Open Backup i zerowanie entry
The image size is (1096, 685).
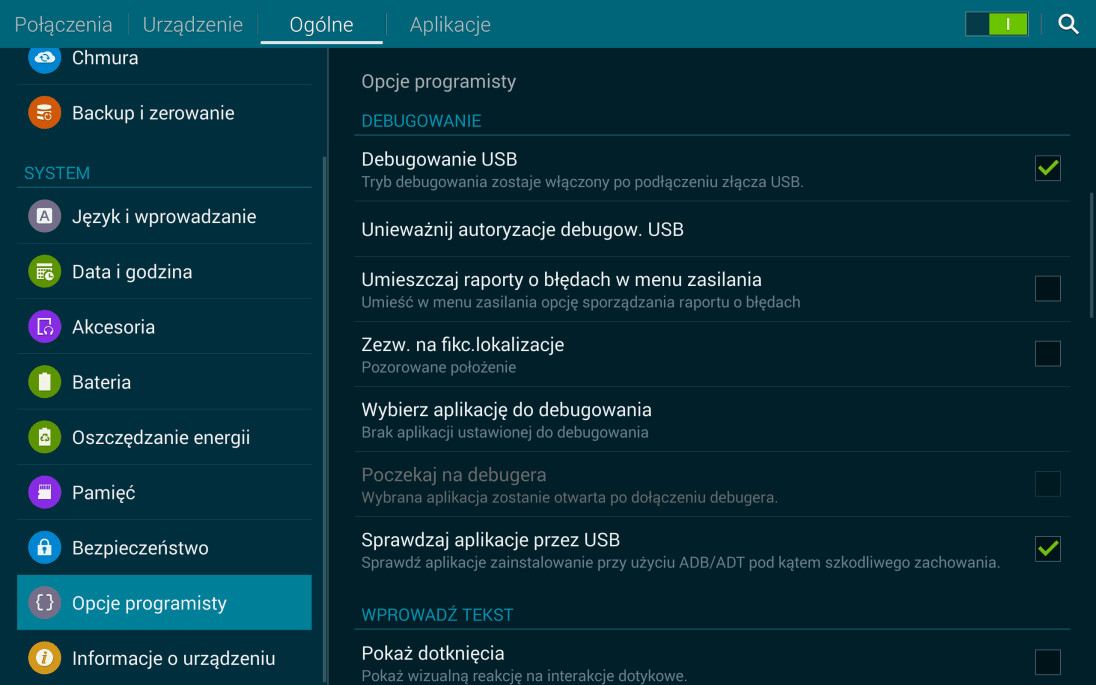tap(164, 113)
